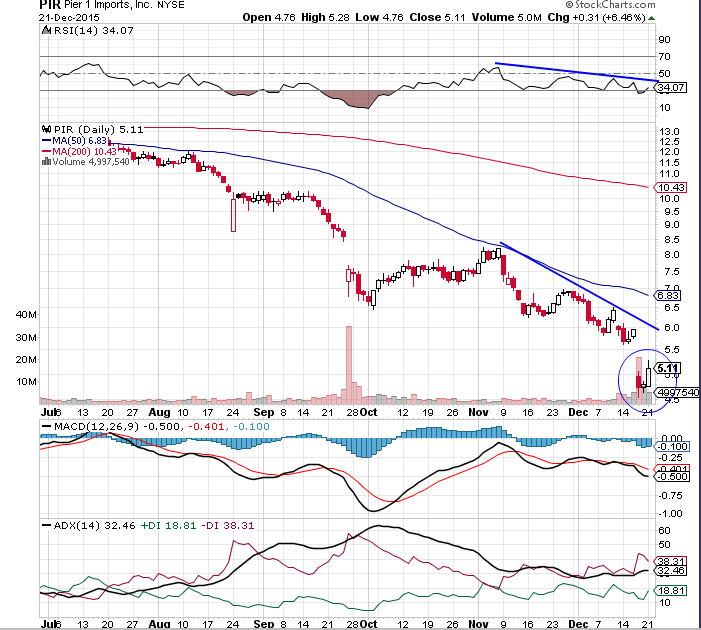Screen dimensions: 701x630
Task: Click the 8.5 tick on the price axis
Action: [672, 240]
